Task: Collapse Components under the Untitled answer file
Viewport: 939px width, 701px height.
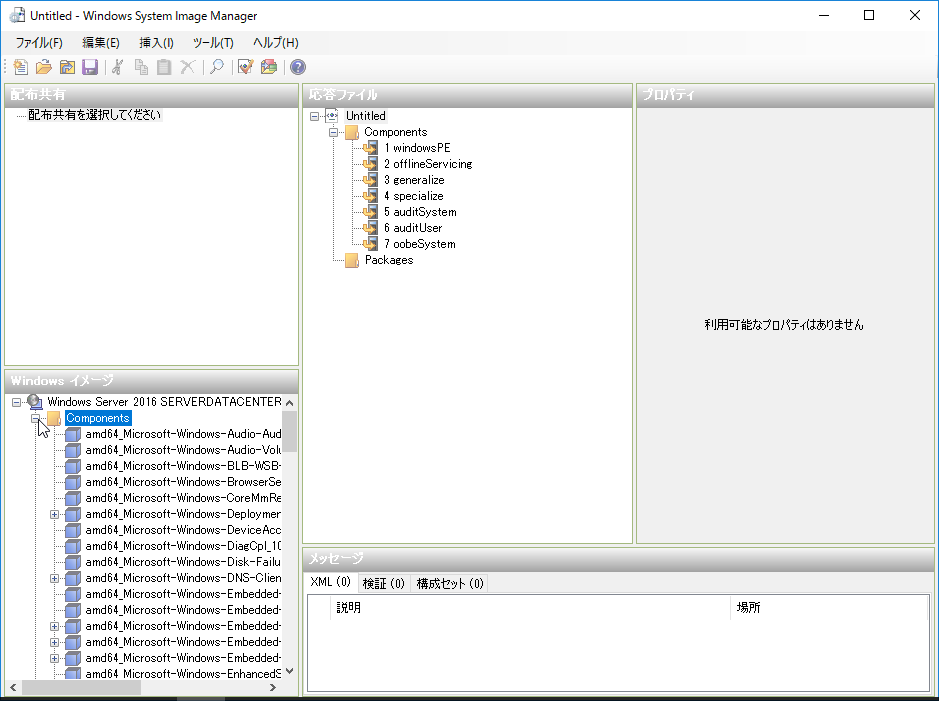Action: [x=334, y=132]
